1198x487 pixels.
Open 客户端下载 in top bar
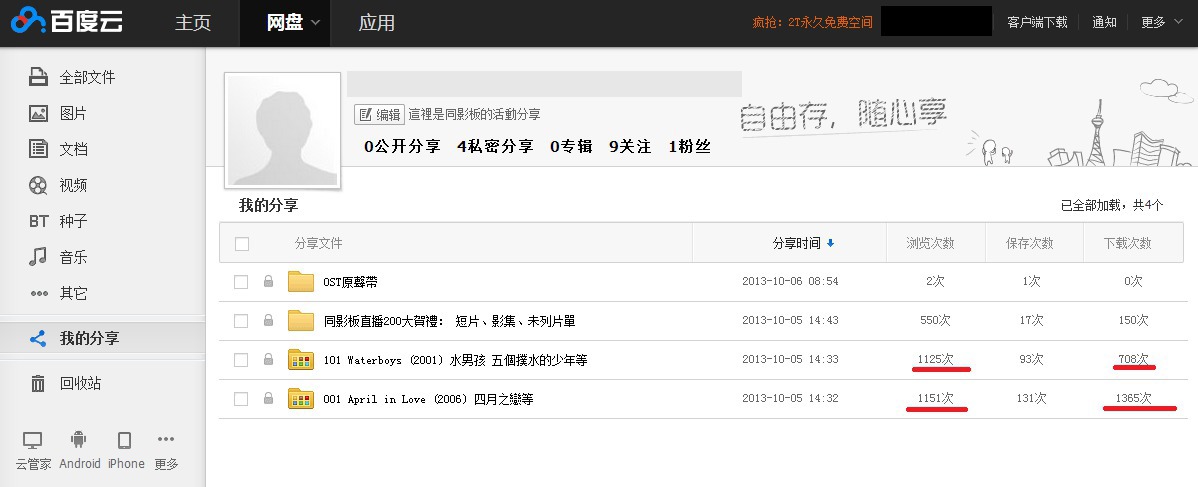[x=1038, y=22]
